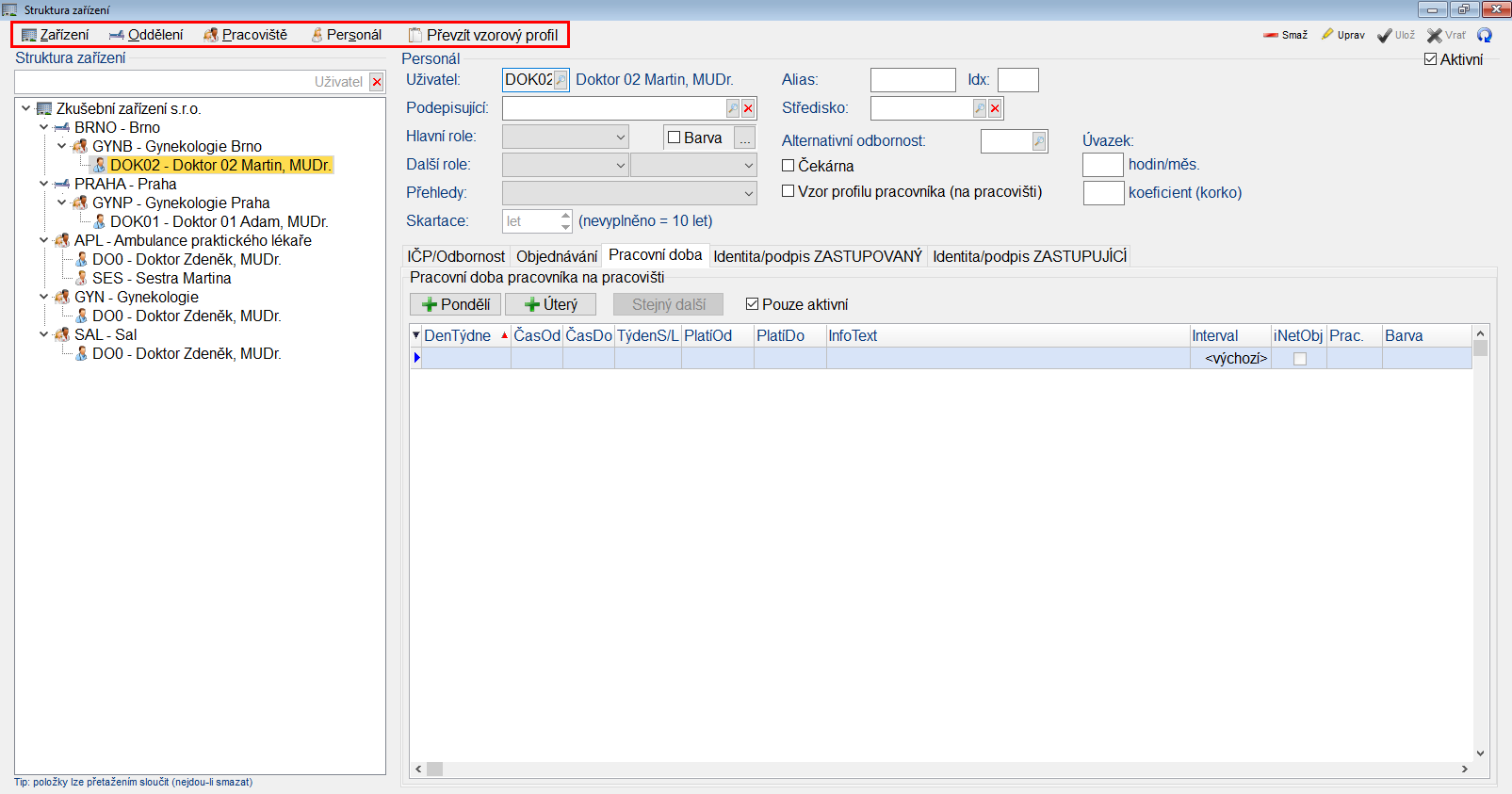
Task: Enable the Barva color checkbox
Action: [675, 138]
